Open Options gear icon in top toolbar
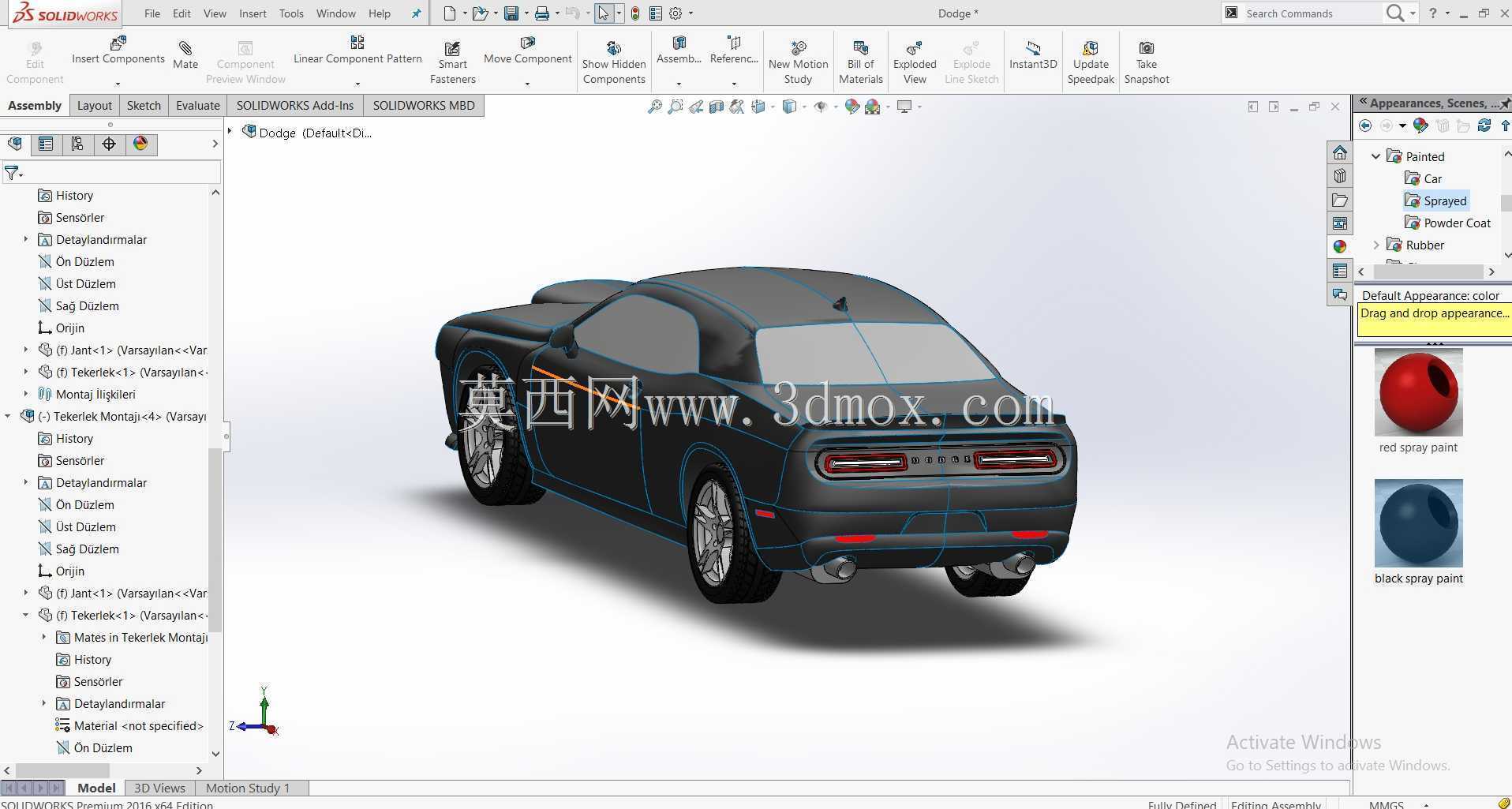Viewport: 1512px width, 809px height. (x=676, y=13)
